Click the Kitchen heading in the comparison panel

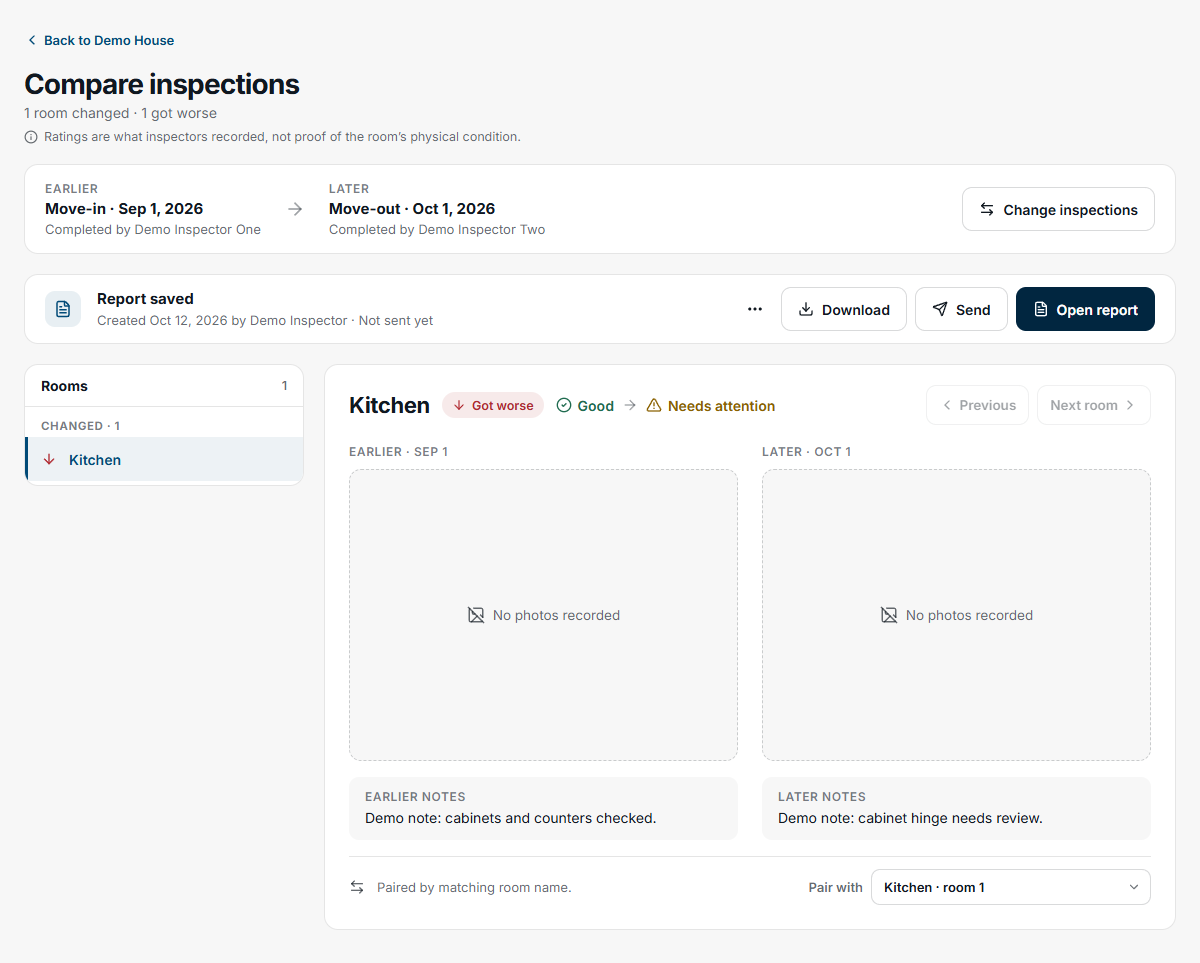[389, 405]
